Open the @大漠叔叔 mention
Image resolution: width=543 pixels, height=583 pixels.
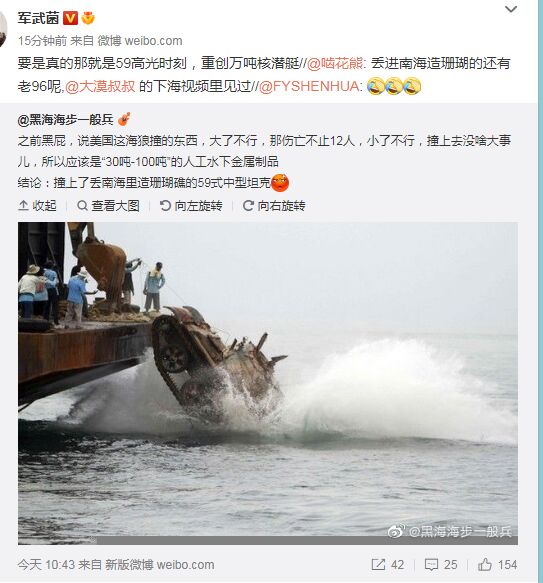click(100, 86)
